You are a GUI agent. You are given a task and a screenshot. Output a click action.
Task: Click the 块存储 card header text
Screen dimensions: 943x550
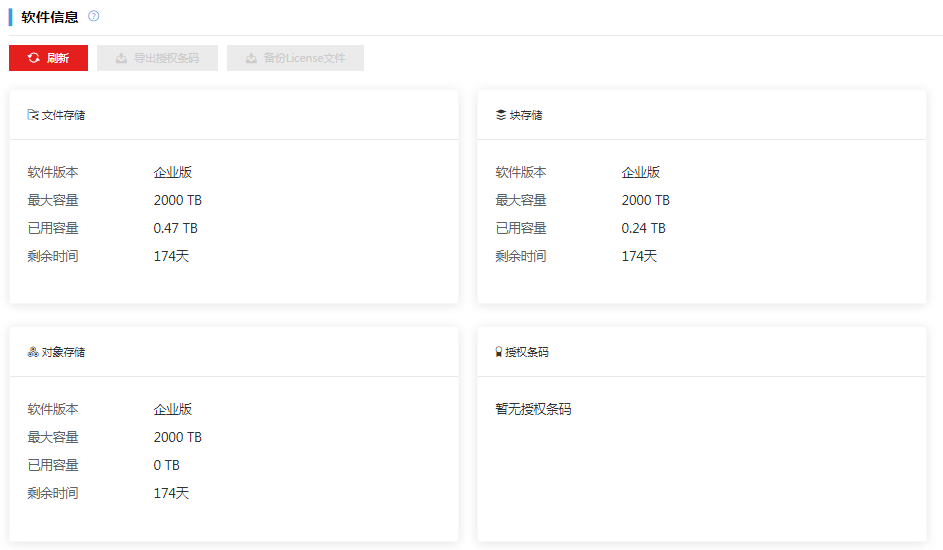[x=526, y=115]
